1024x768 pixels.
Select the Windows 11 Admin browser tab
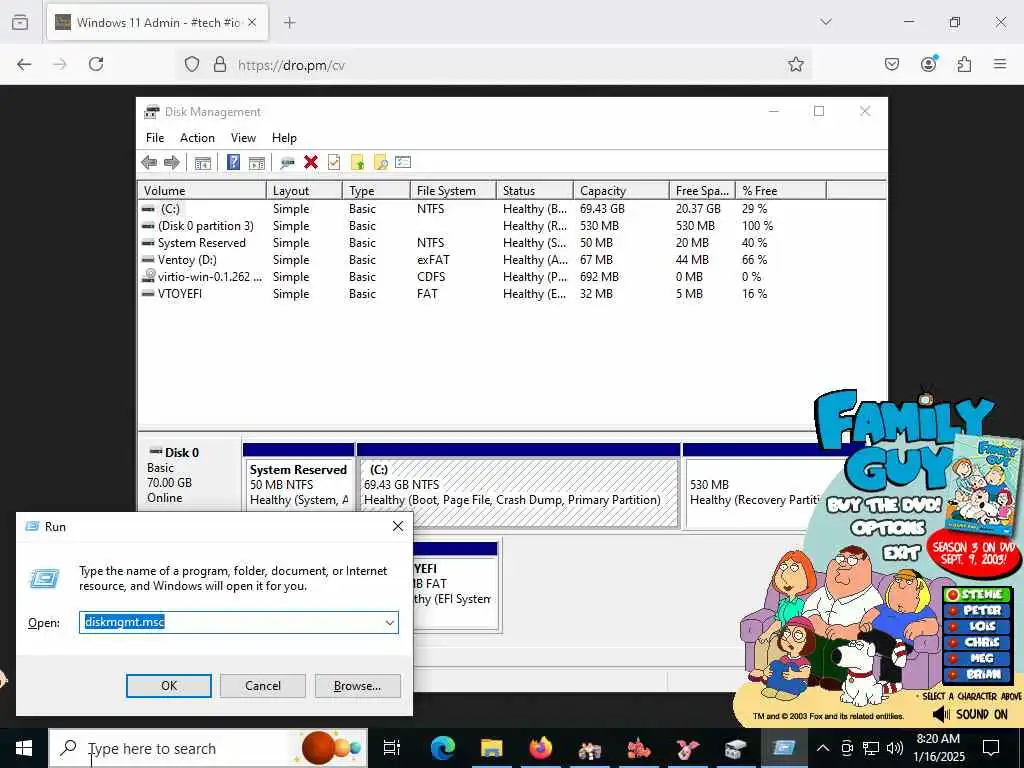point(157,22)
